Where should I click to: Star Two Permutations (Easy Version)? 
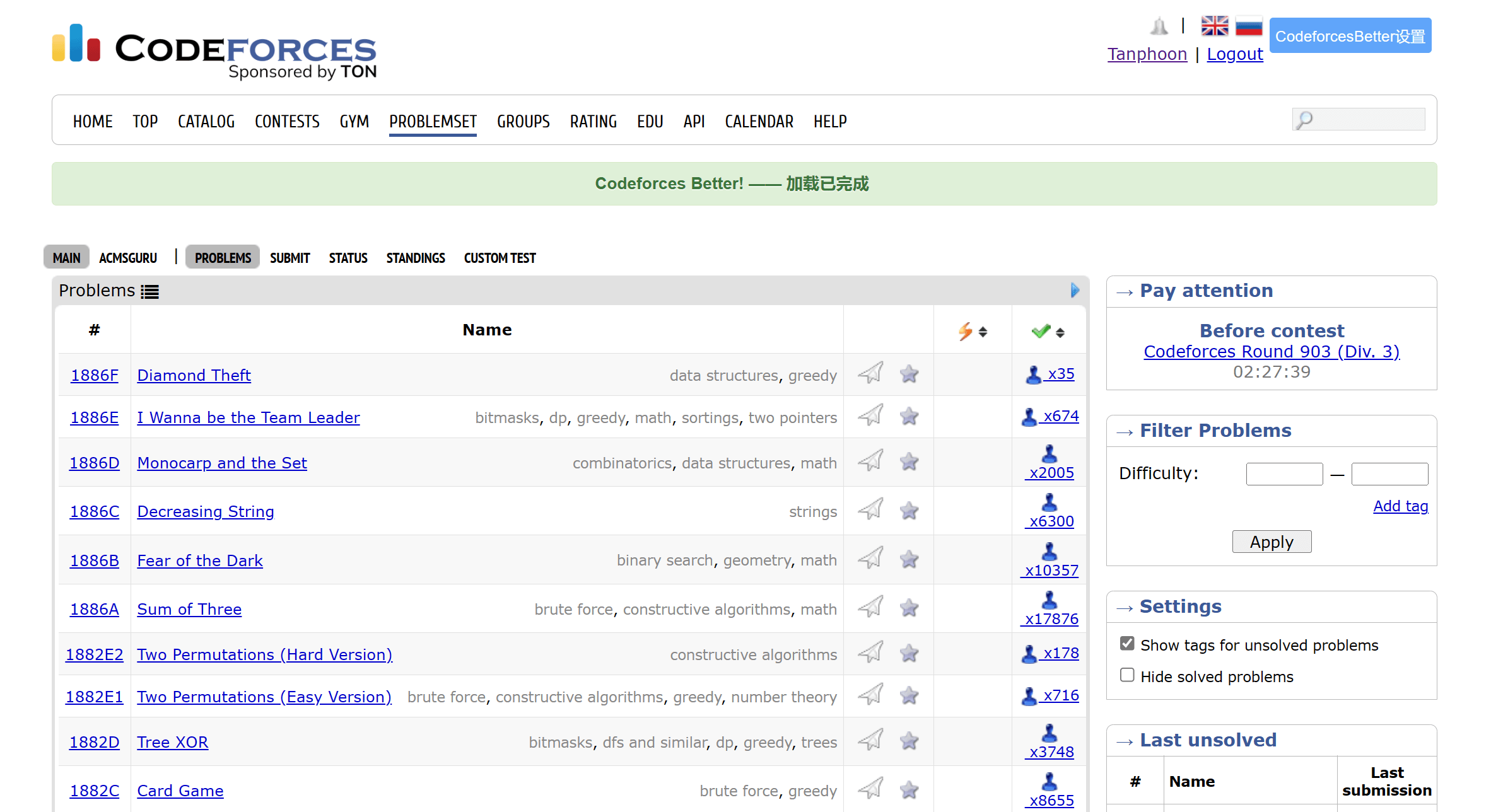click(909, 696)
